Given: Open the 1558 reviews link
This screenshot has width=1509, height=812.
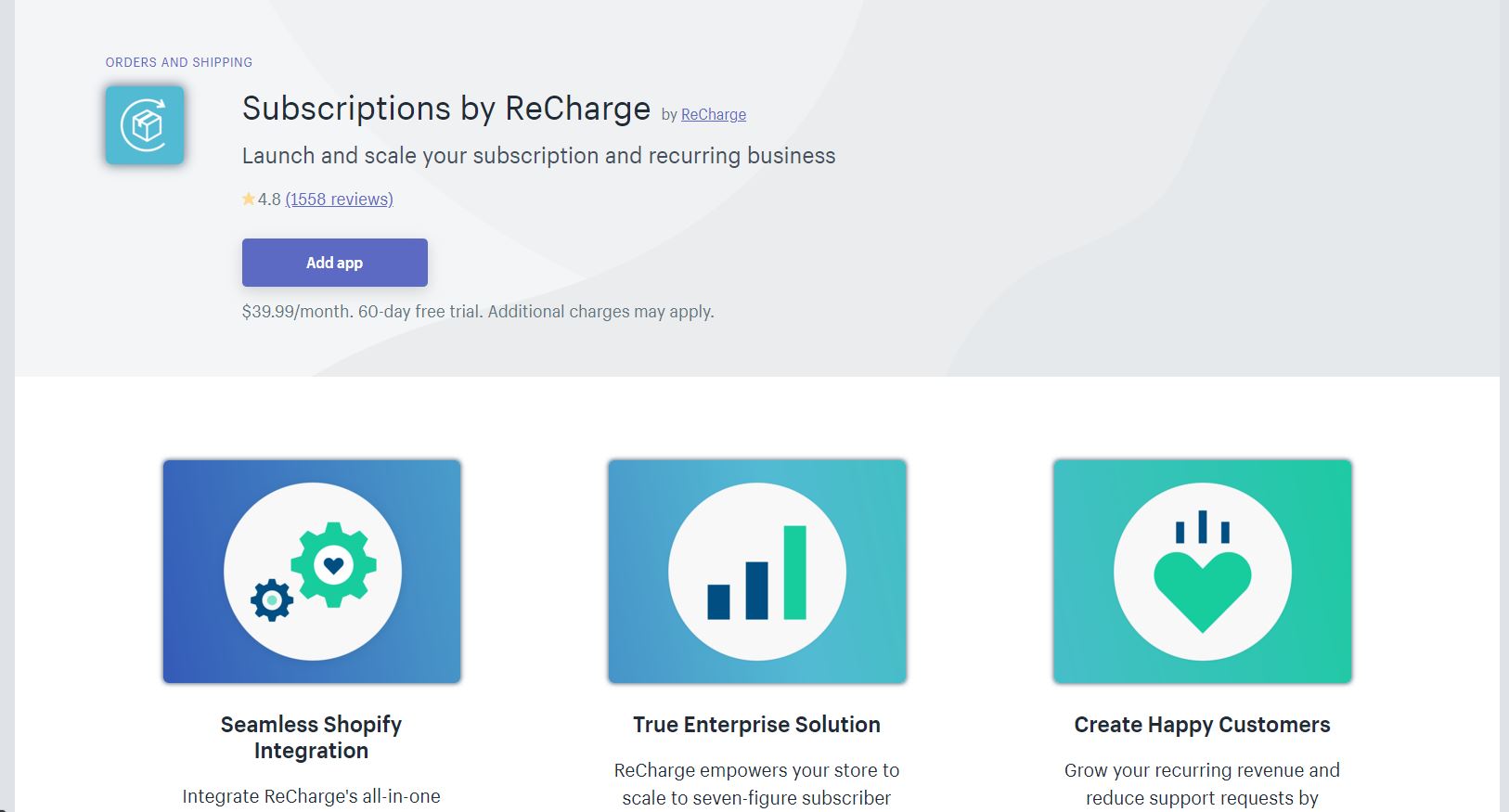Looking at the screenshot, I should point(340,199).
